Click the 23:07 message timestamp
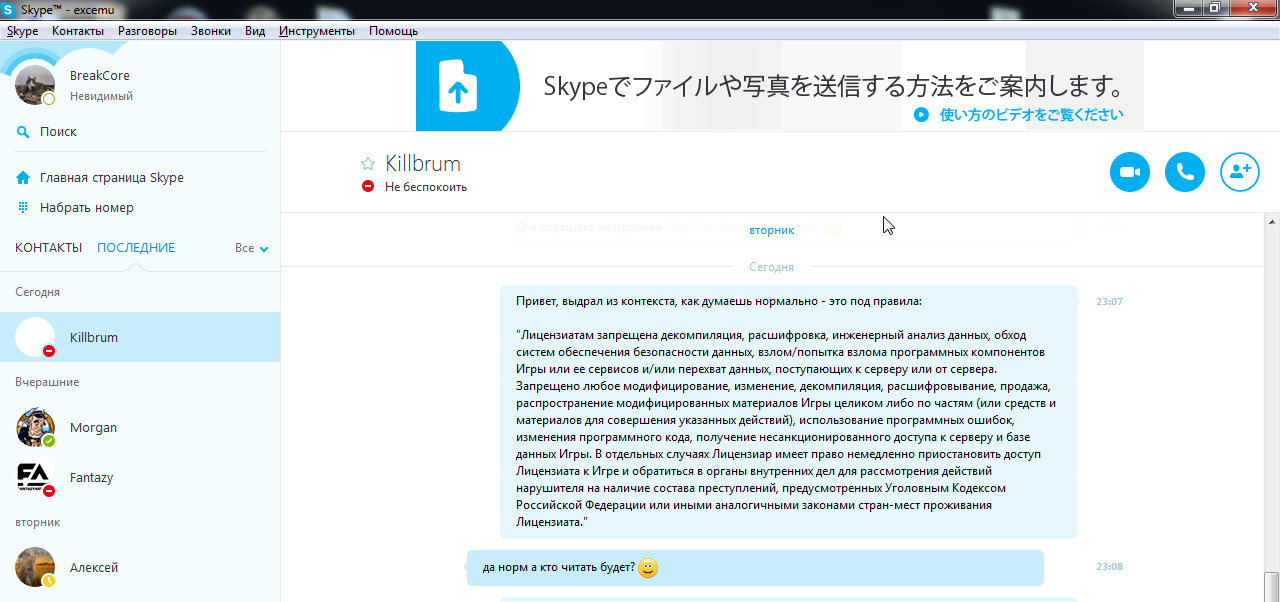The image size is (1280, 602). point(1109,301)
